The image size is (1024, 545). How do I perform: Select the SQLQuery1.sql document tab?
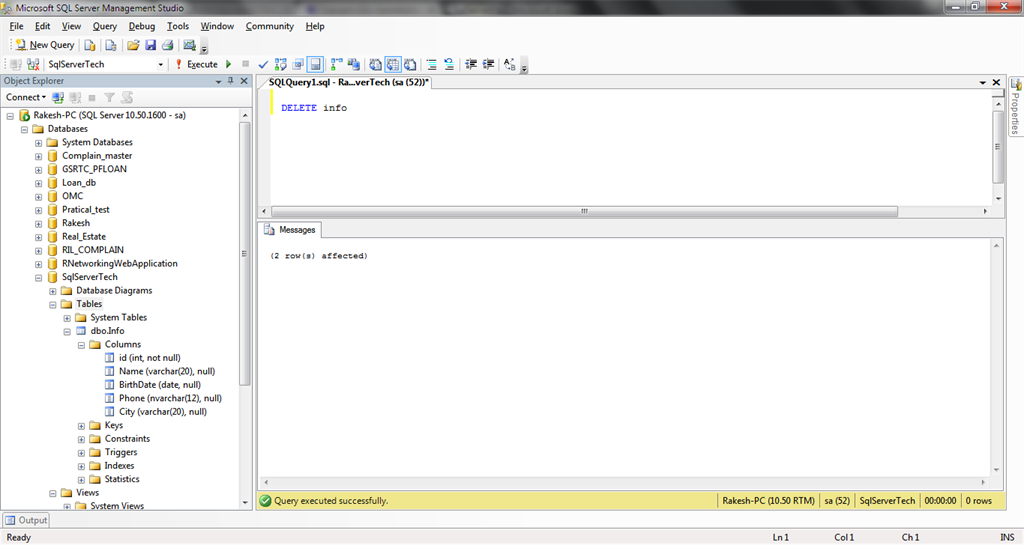pos(349,82)
